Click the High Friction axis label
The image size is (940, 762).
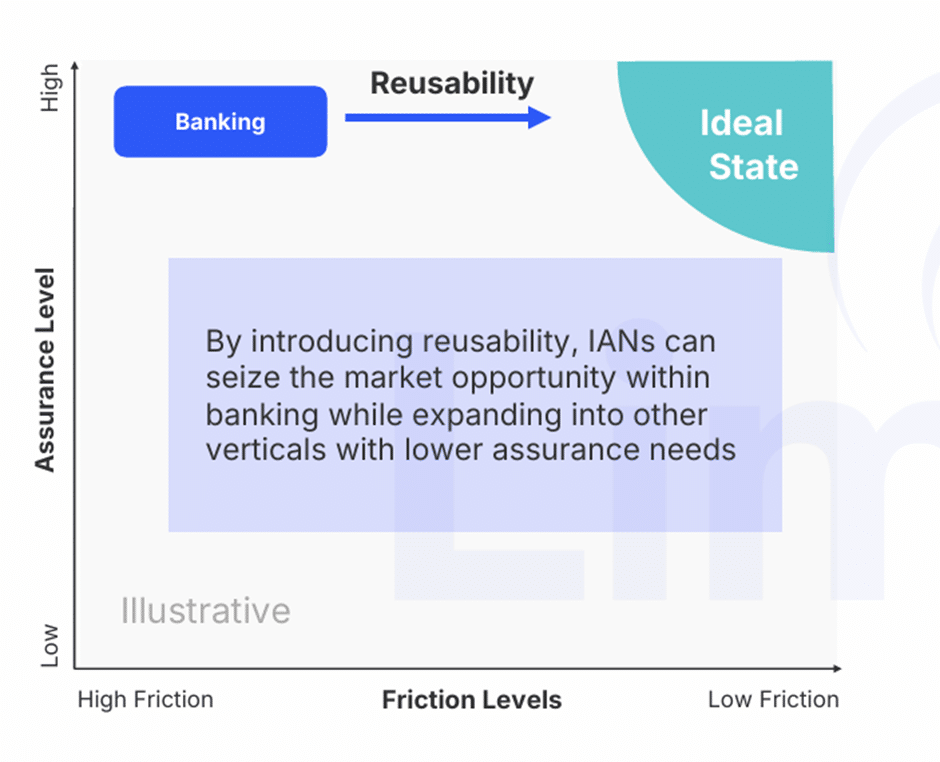pos(146,700)
